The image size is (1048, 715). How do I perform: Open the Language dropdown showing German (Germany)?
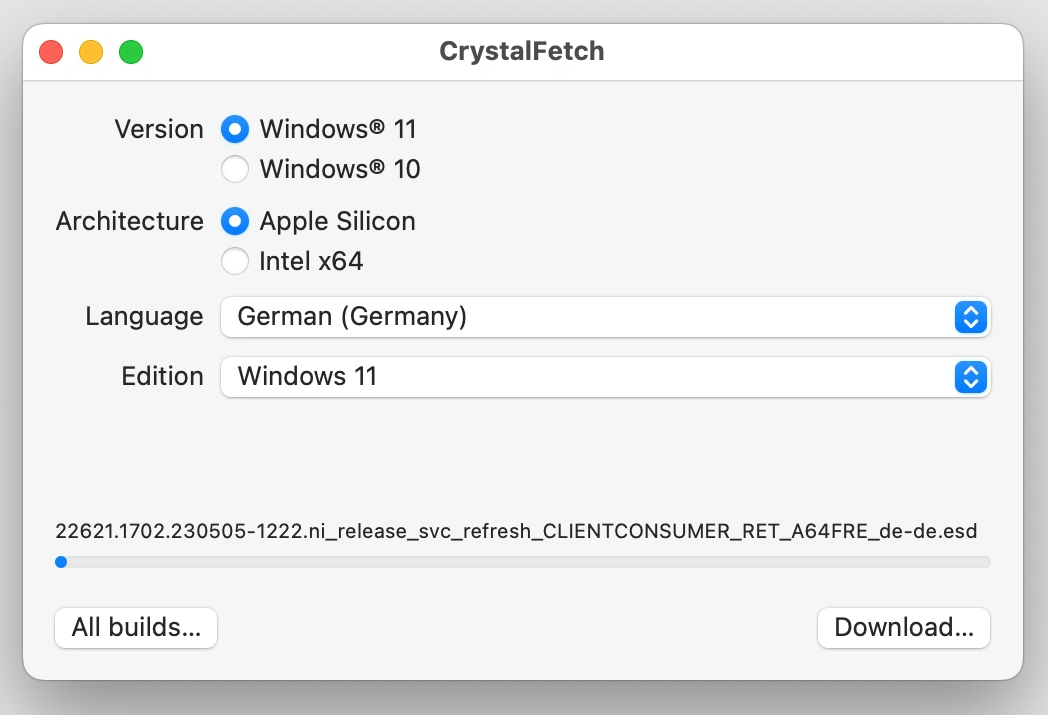pos(588,317)
